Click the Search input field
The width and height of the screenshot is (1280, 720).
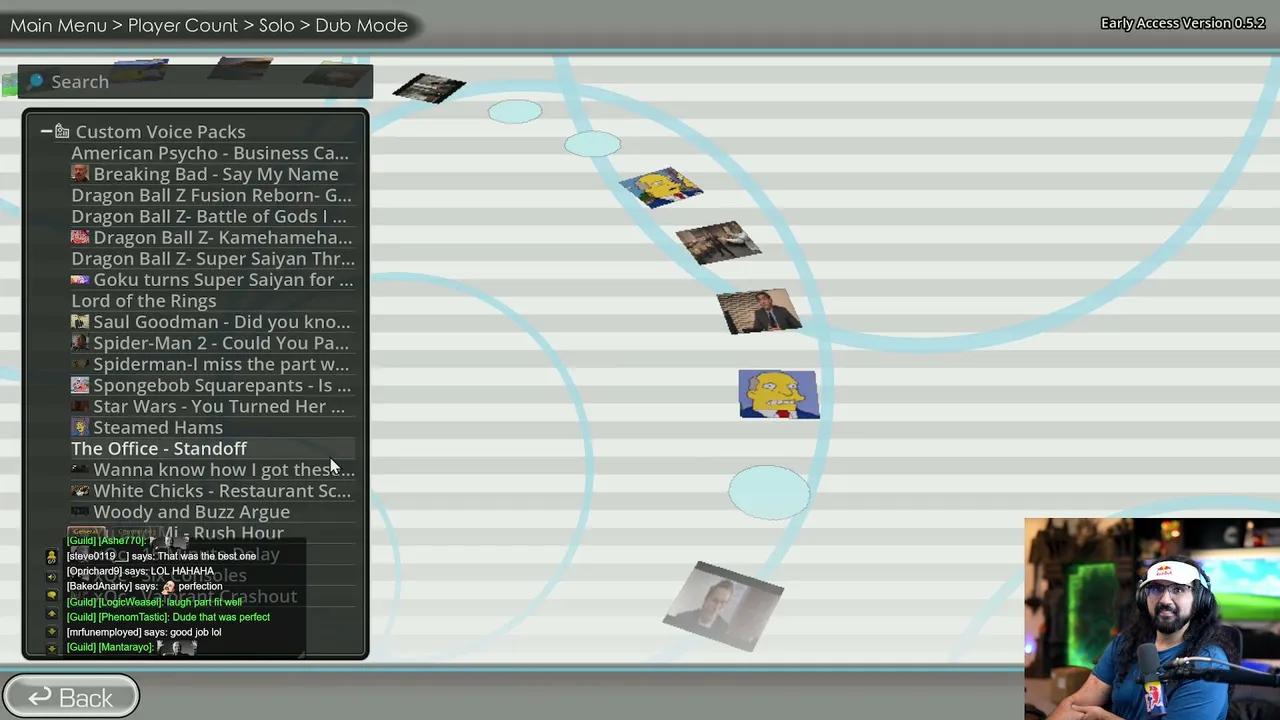pyautogui.click(x=195, y=82)
